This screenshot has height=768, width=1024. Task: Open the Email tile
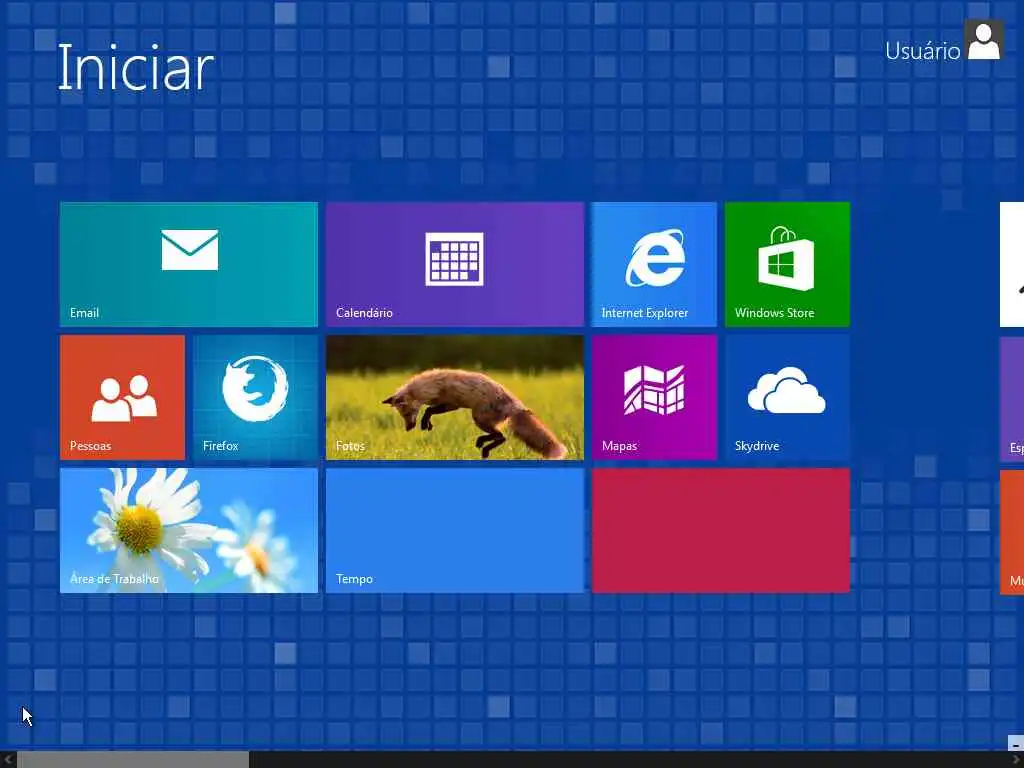(x=189, y=264)
